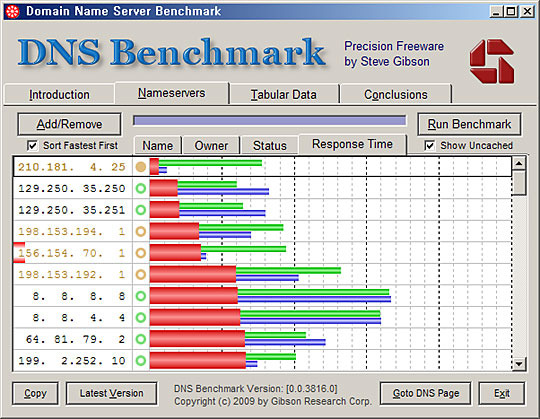The image size is (540, 419).
Task: Click the benchmark progress bar
Action: coord(270,121)
